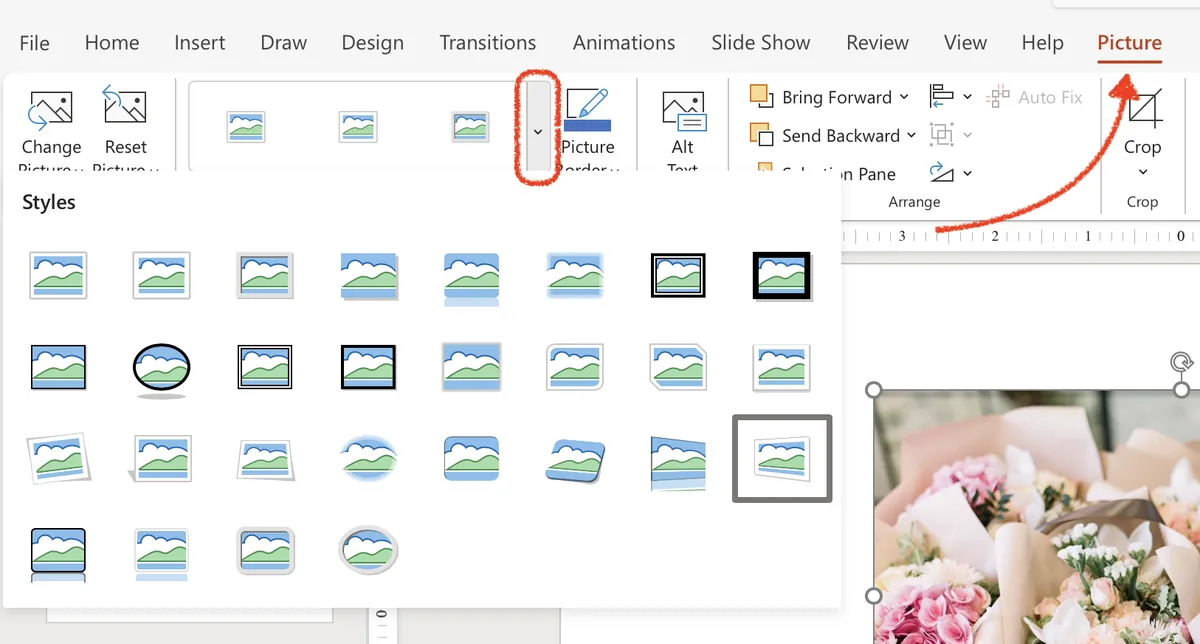1200x644 pixels.
Task: Select the Design tab
Action: [373, 43]
